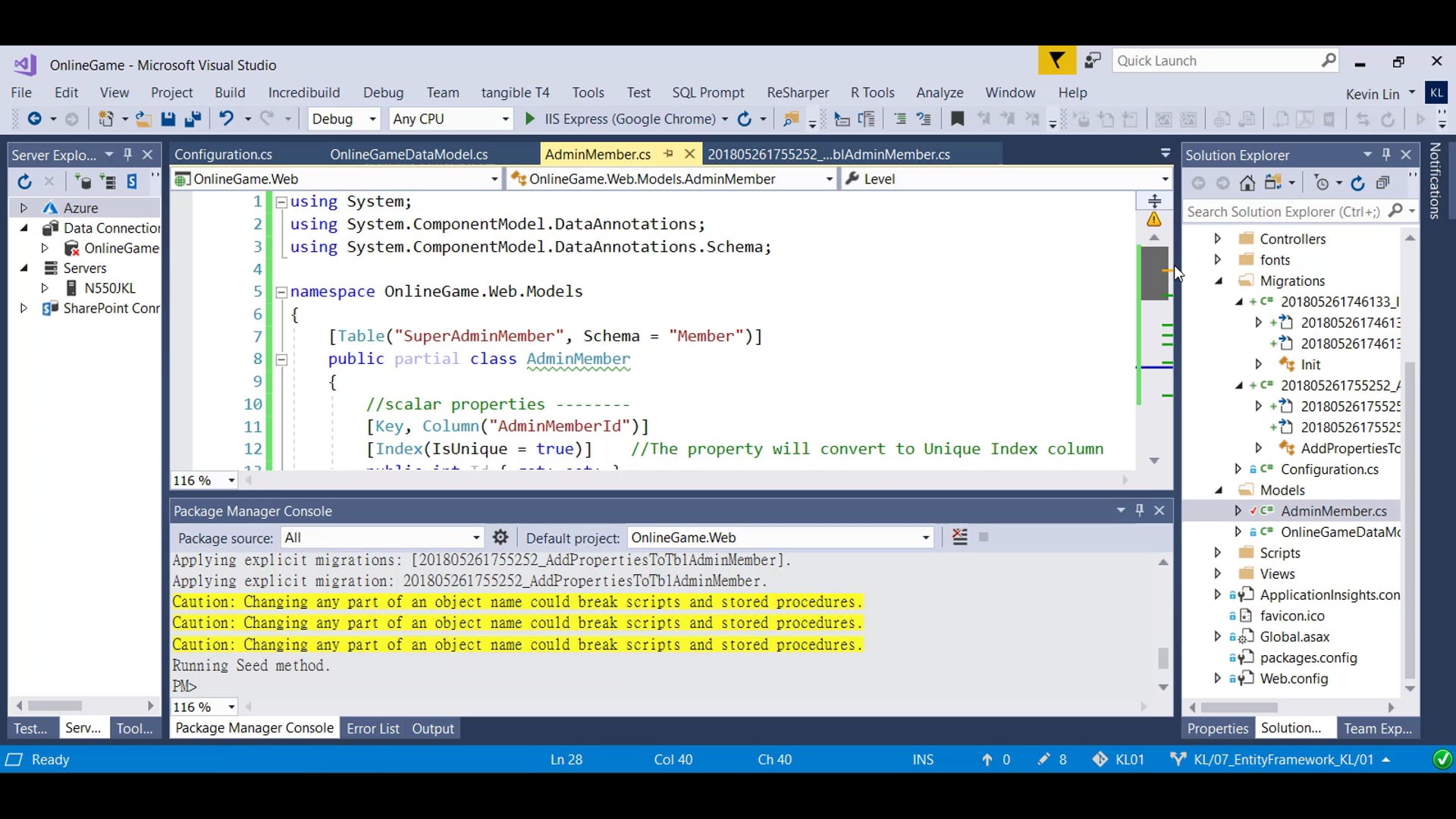This screenshot has width=1456, height=819.
Task: Toggle the bookmark icon in the toolbar
Action: [x=957, y=119]
